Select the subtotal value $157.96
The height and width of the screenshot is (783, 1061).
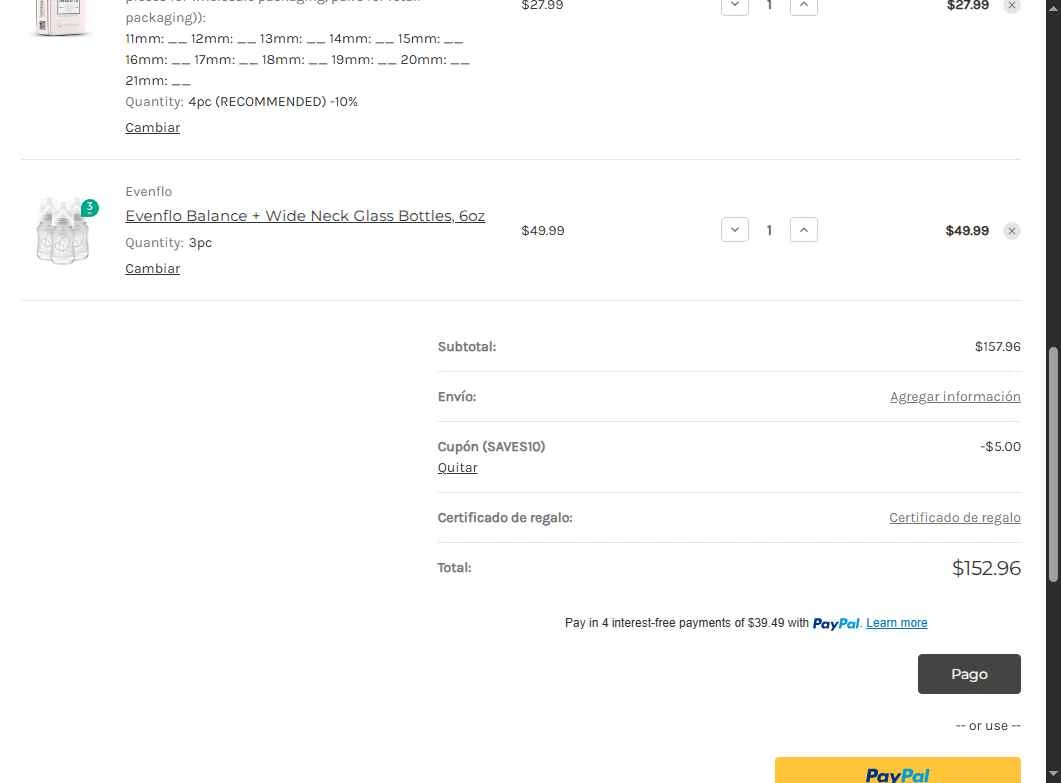pyautogui.click(x=997, y=346)
